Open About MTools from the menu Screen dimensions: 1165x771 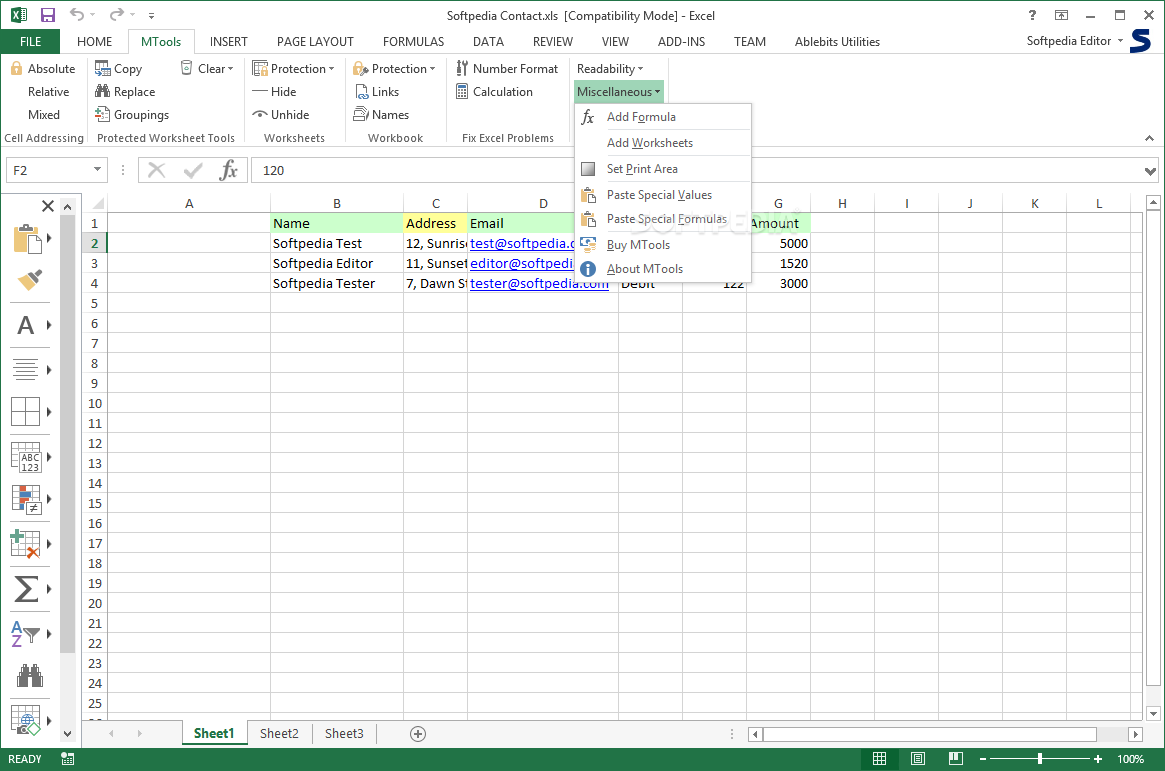(x=663, y=269)
